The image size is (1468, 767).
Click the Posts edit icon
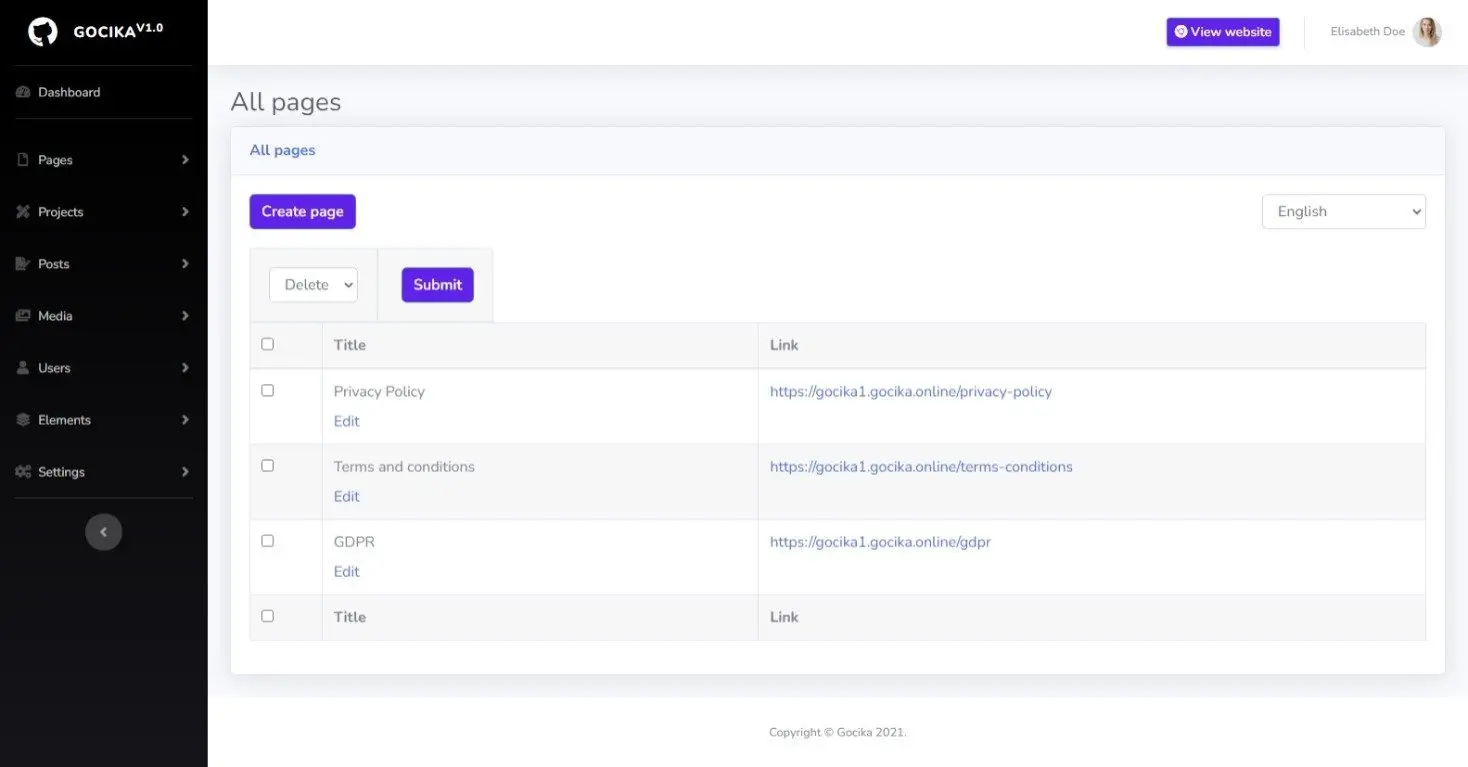pyautogui.click(x=23, y=264)
